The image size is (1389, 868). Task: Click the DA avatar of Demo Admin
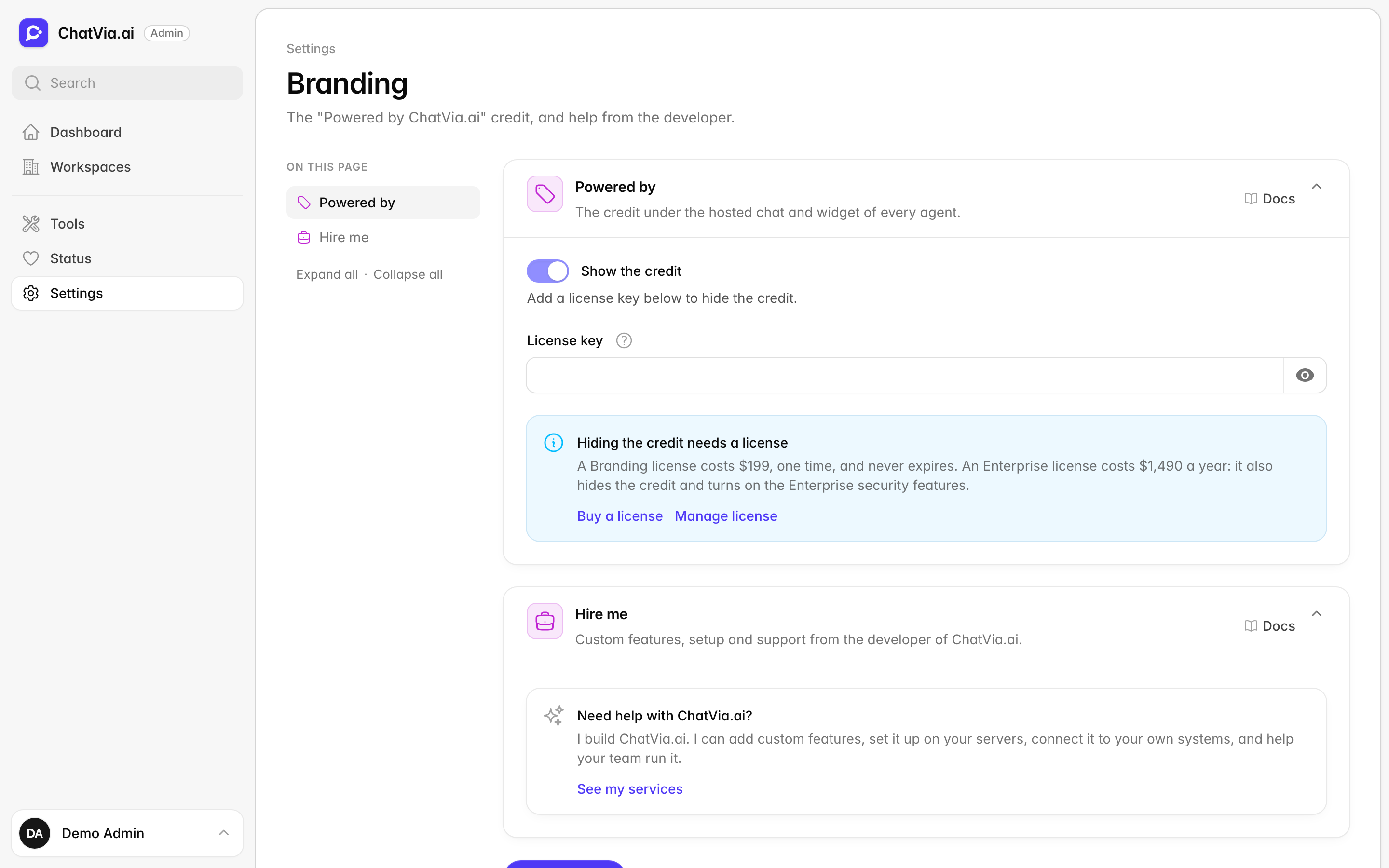(x=34, y=833)
